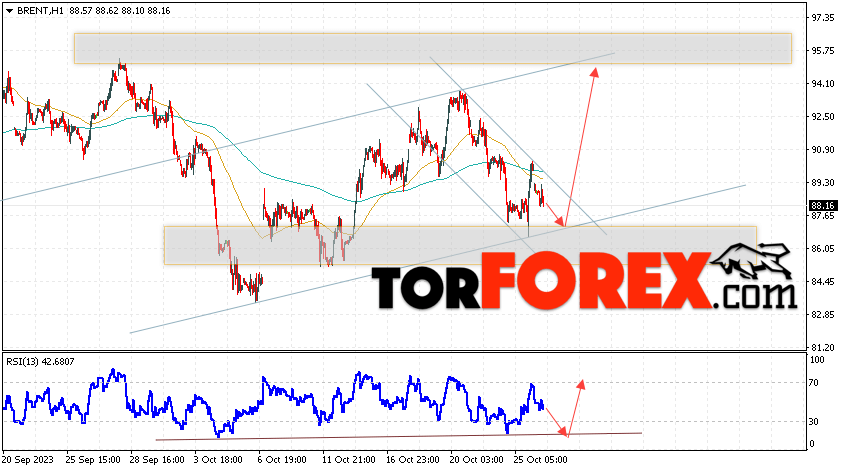
Task: Select the 20 Sep 2023 time axis label
Action: click(28, 460)
